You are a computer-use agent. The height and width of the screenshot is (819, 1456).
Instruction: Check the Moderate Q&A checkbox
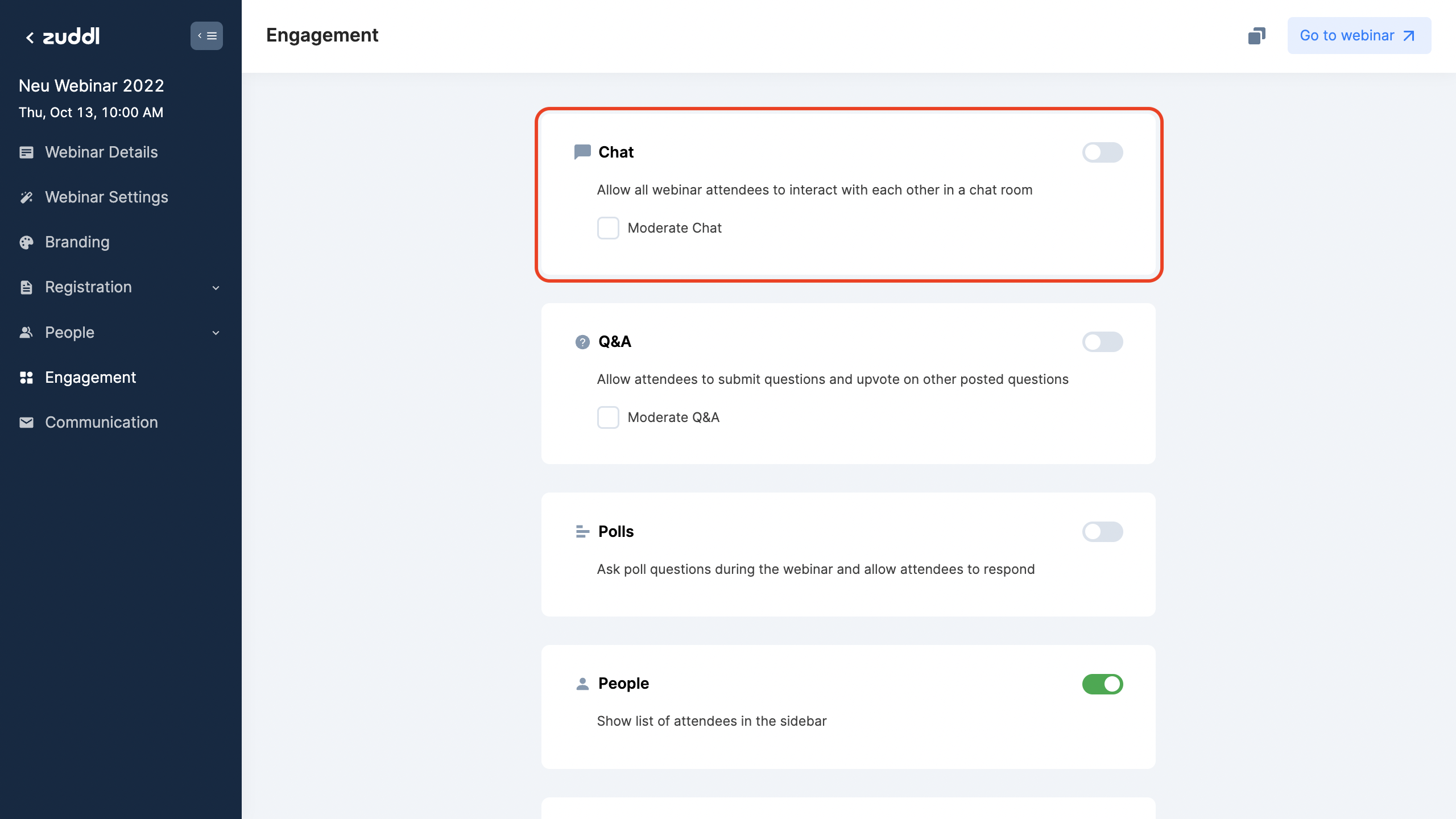coord(608,417)
